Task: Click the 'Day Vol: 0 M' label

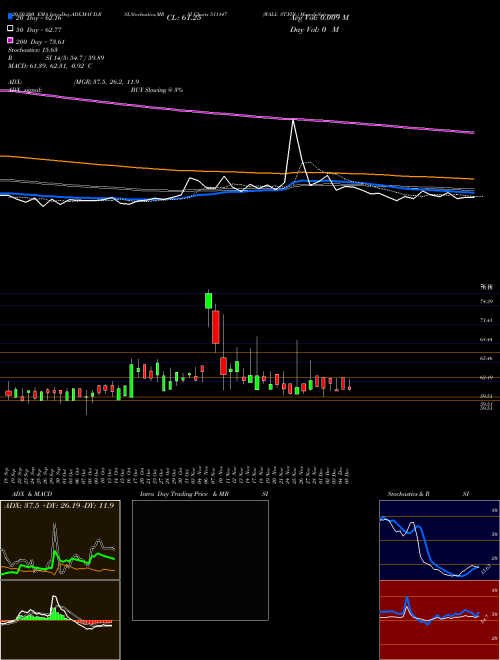Action: click(x=314, y=29)
